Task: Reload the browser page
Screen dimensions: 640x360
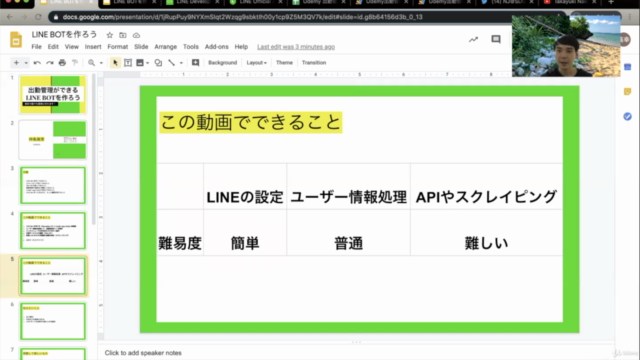Action: (38, 17)
